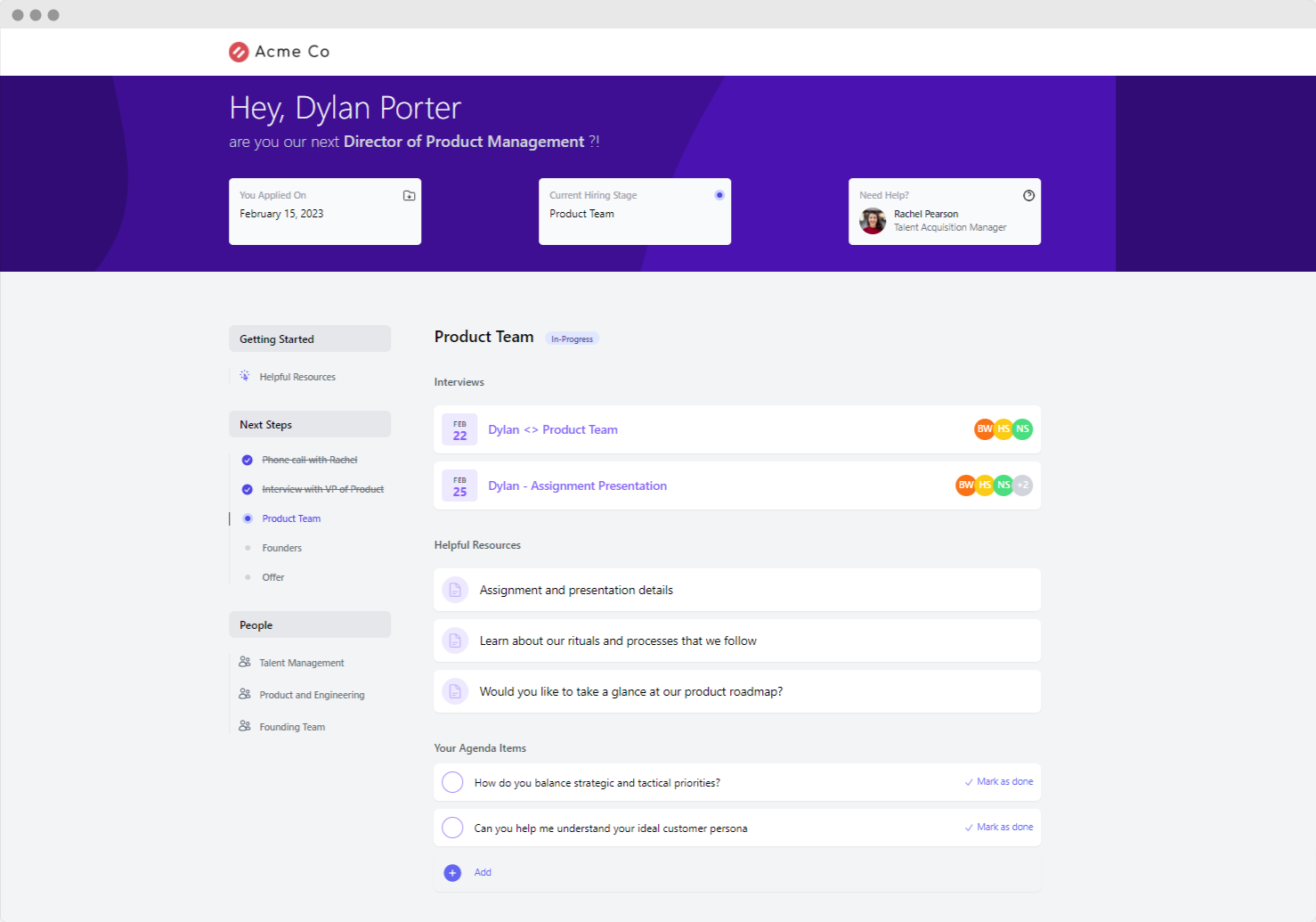Toggle the completed Interview with VP of Product checkmark
This screenshot has width=1316, height=922.
[248, 490]
